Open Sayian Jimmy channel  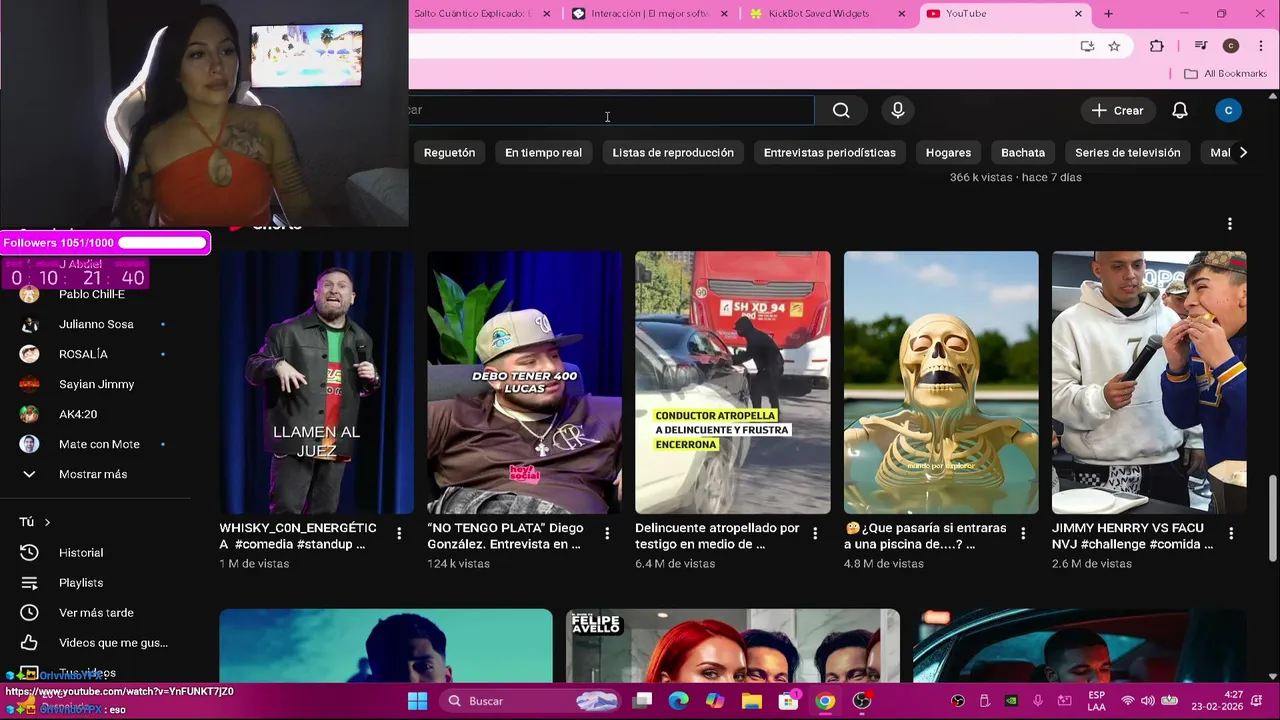tap(95, 384)
